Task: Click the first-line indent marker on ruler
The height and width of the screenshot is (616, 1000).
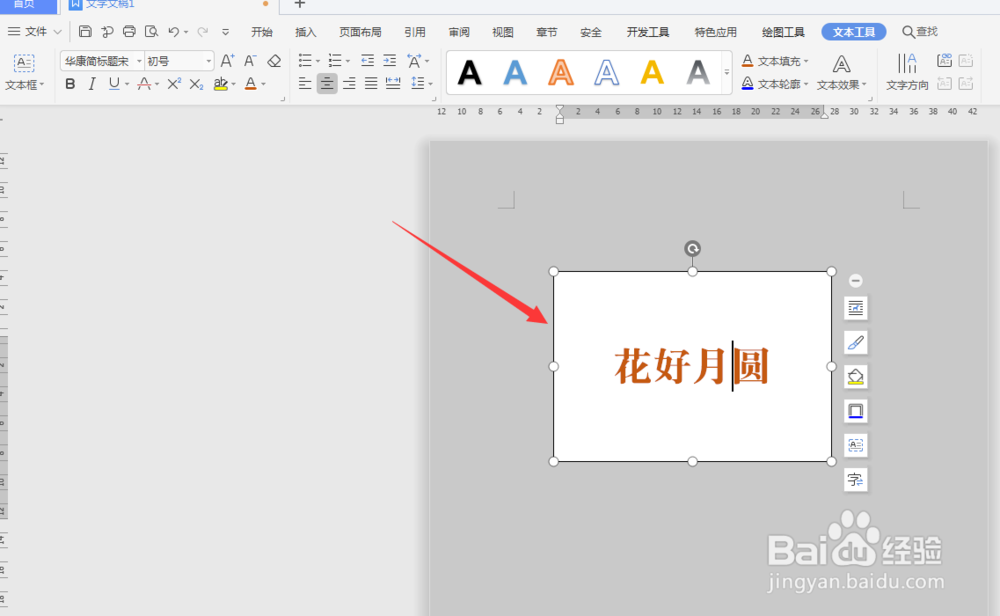Action: pos(559,109)
